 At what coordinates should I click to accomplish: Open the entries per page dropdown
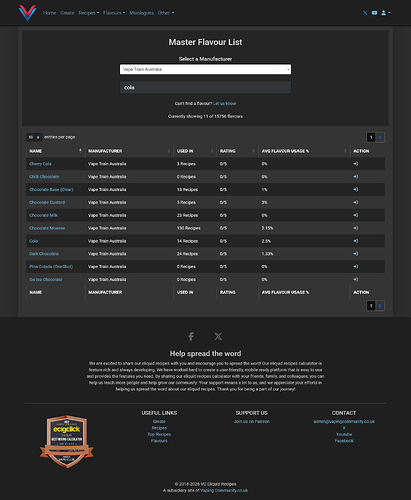pyautogui.click(x=34, y=137)
